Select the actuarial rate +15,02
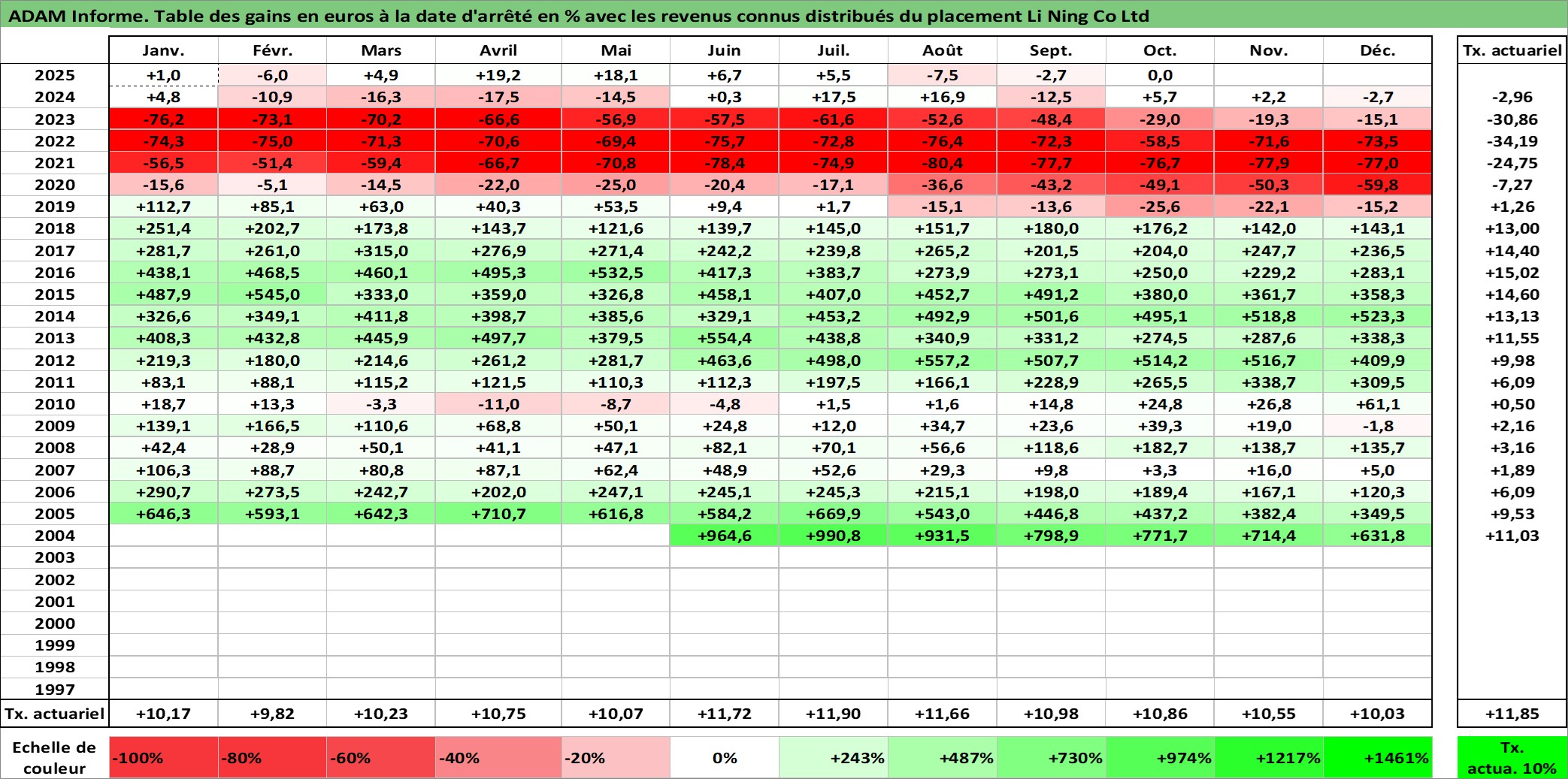 click(x=1512, y=273)
